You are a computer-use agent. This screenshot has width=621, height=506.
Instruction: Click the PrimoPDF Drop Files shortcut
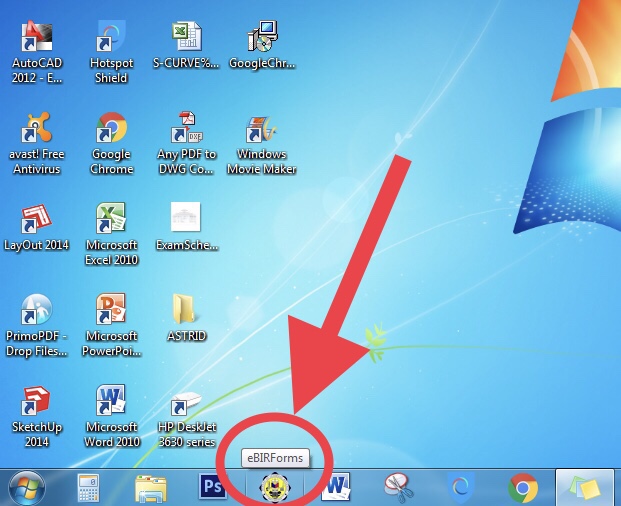(37, 311)
